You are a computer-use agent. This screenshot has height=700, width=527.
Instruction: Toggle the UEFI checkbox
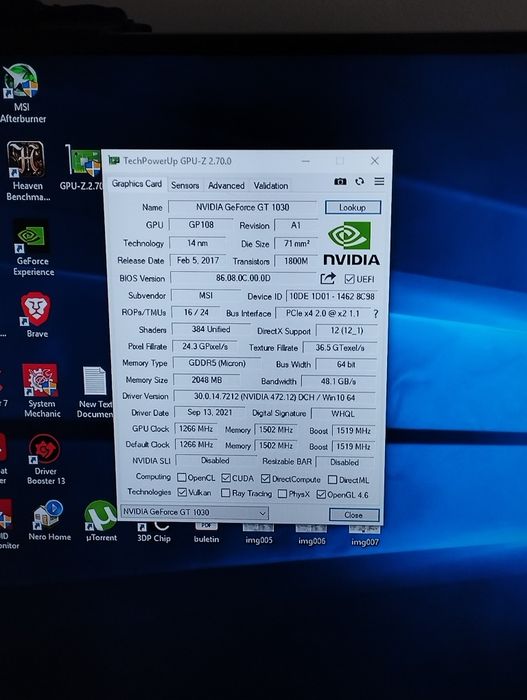(349, 279)
